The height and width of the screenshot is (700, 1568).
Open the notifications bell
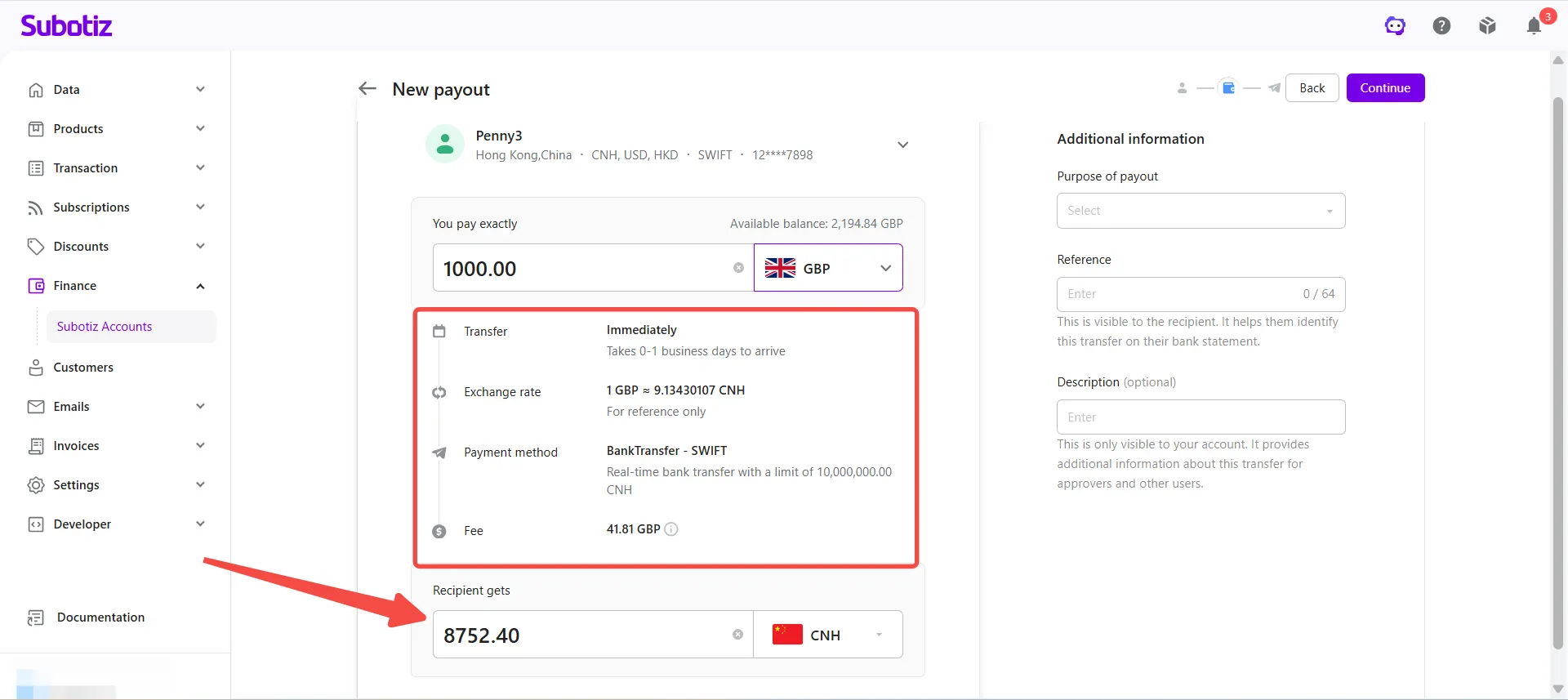(x=1534, y=26)
